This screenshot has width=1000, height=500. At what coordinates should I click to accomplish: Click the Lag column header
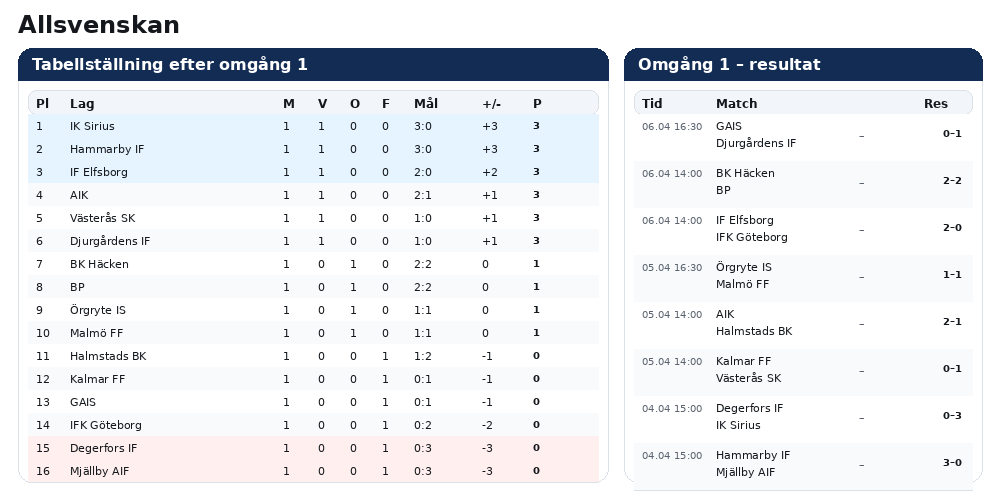coord(82,103)
